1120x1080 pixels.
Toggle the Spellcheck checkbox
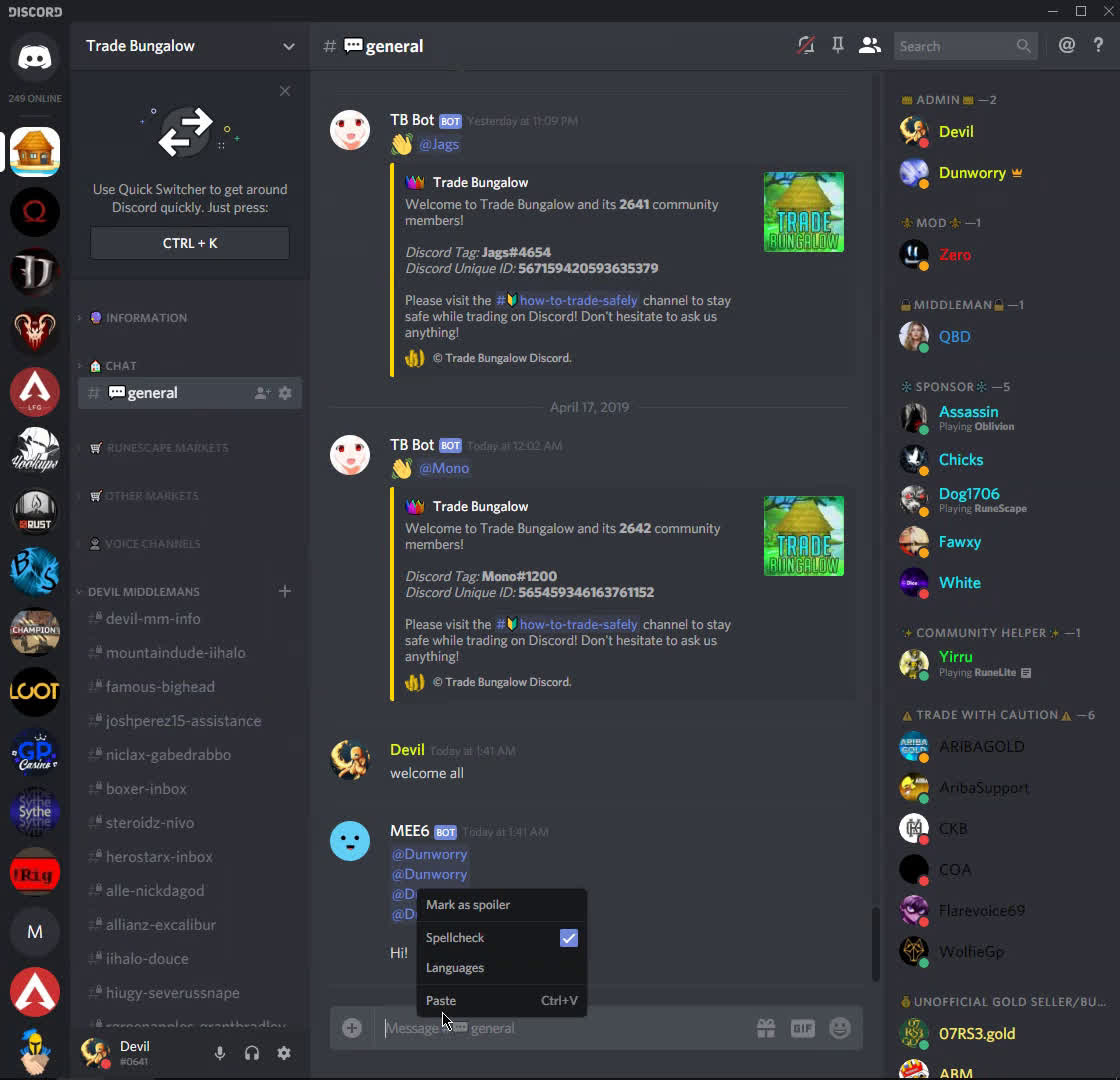coord(569,938)
